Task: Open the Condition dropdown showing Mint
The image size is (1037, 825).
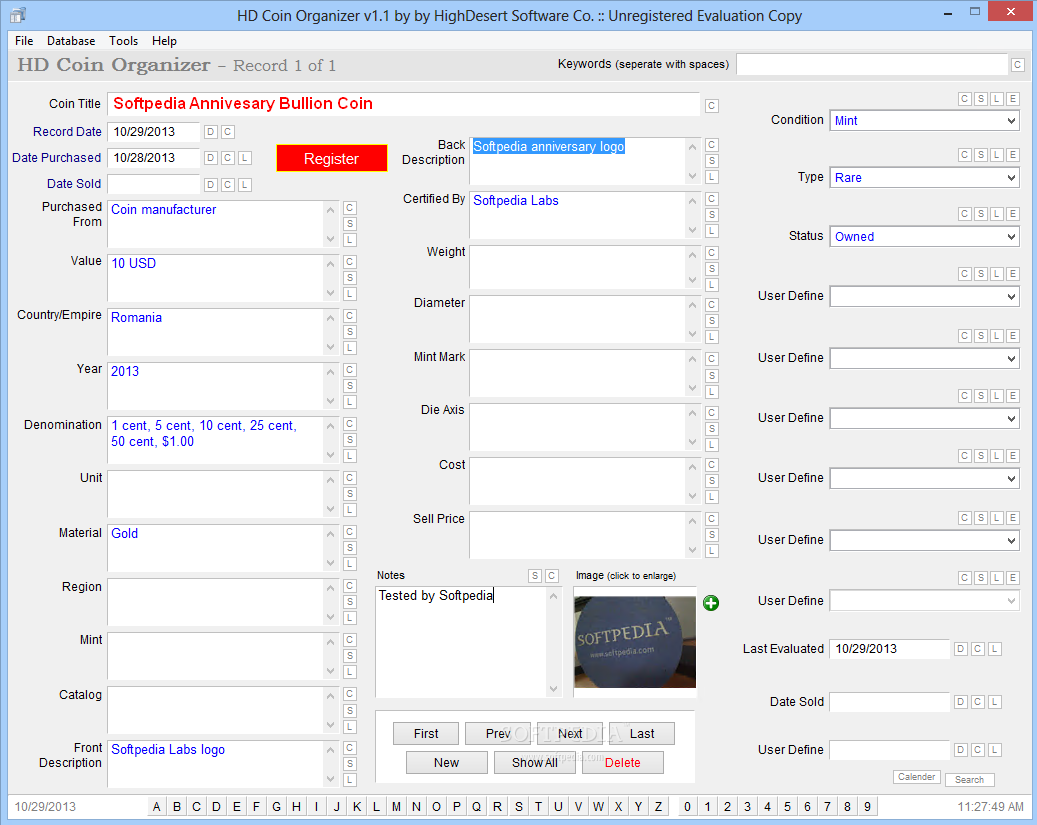Action: pos(924,121)
